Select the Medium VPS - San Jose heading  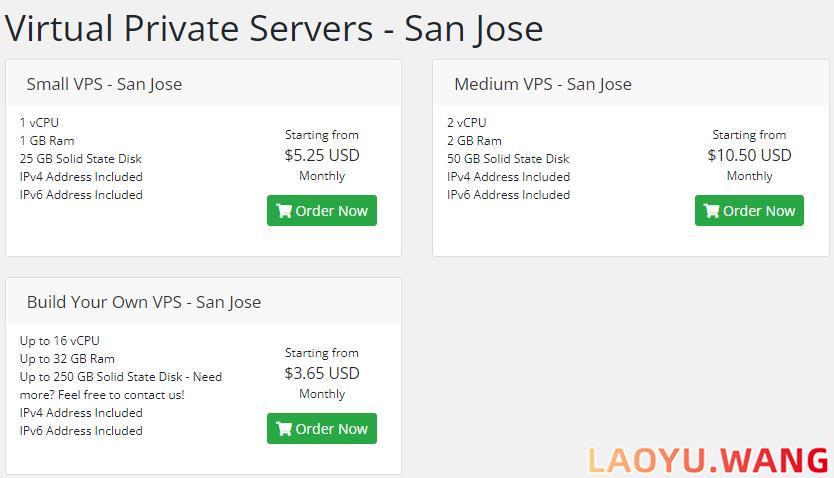tap(543, 84)
